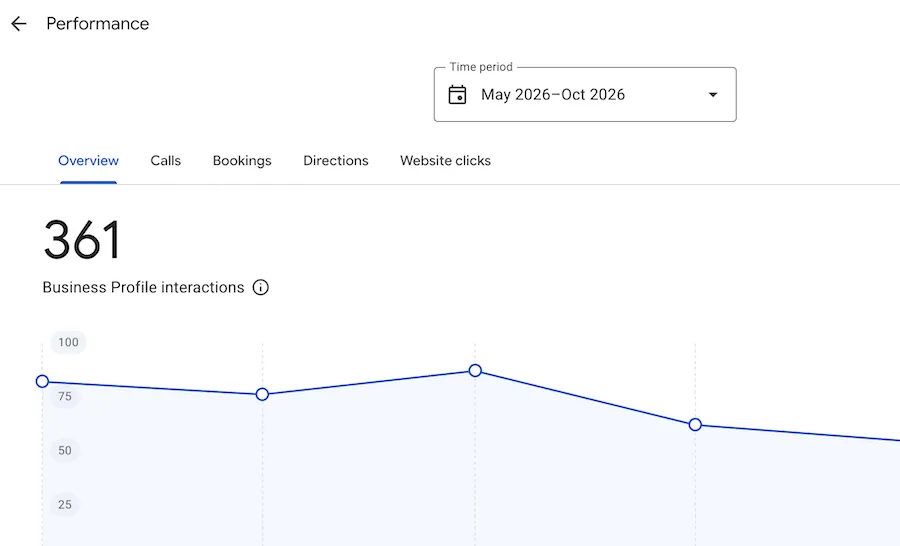The height and width of the screenshot is (546, 900).
Task: Click the 100 axis label
Action: [x=68, y=342]
